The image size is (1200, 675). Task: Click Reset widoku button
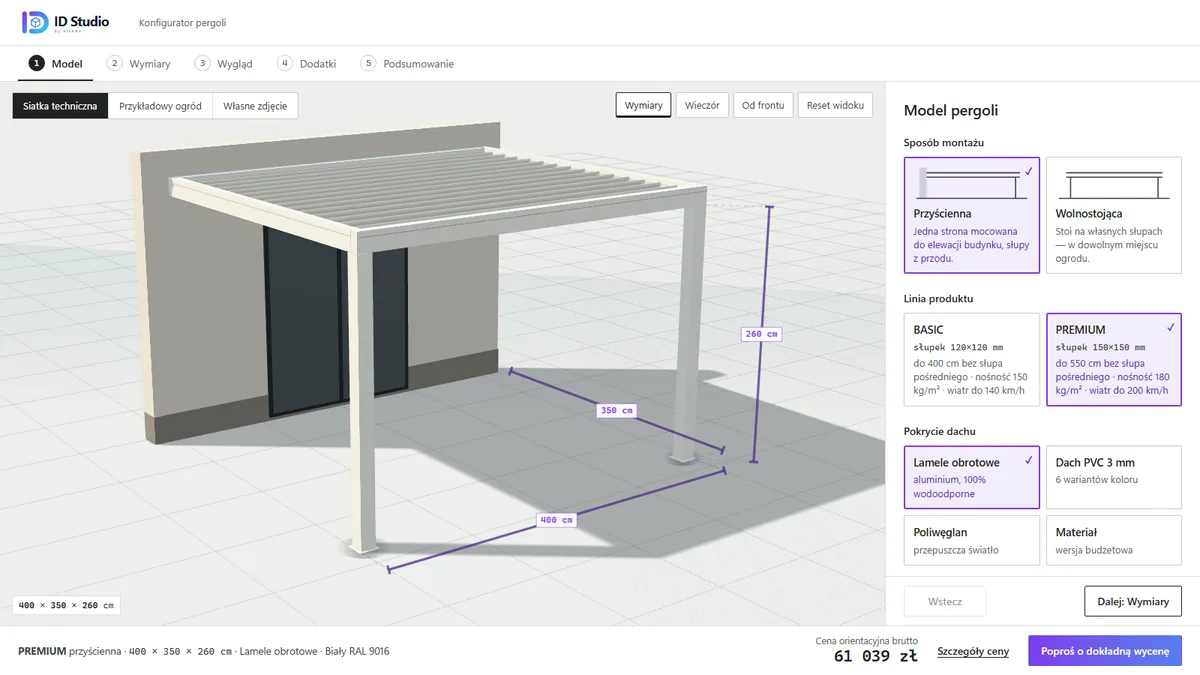(835, 105)
